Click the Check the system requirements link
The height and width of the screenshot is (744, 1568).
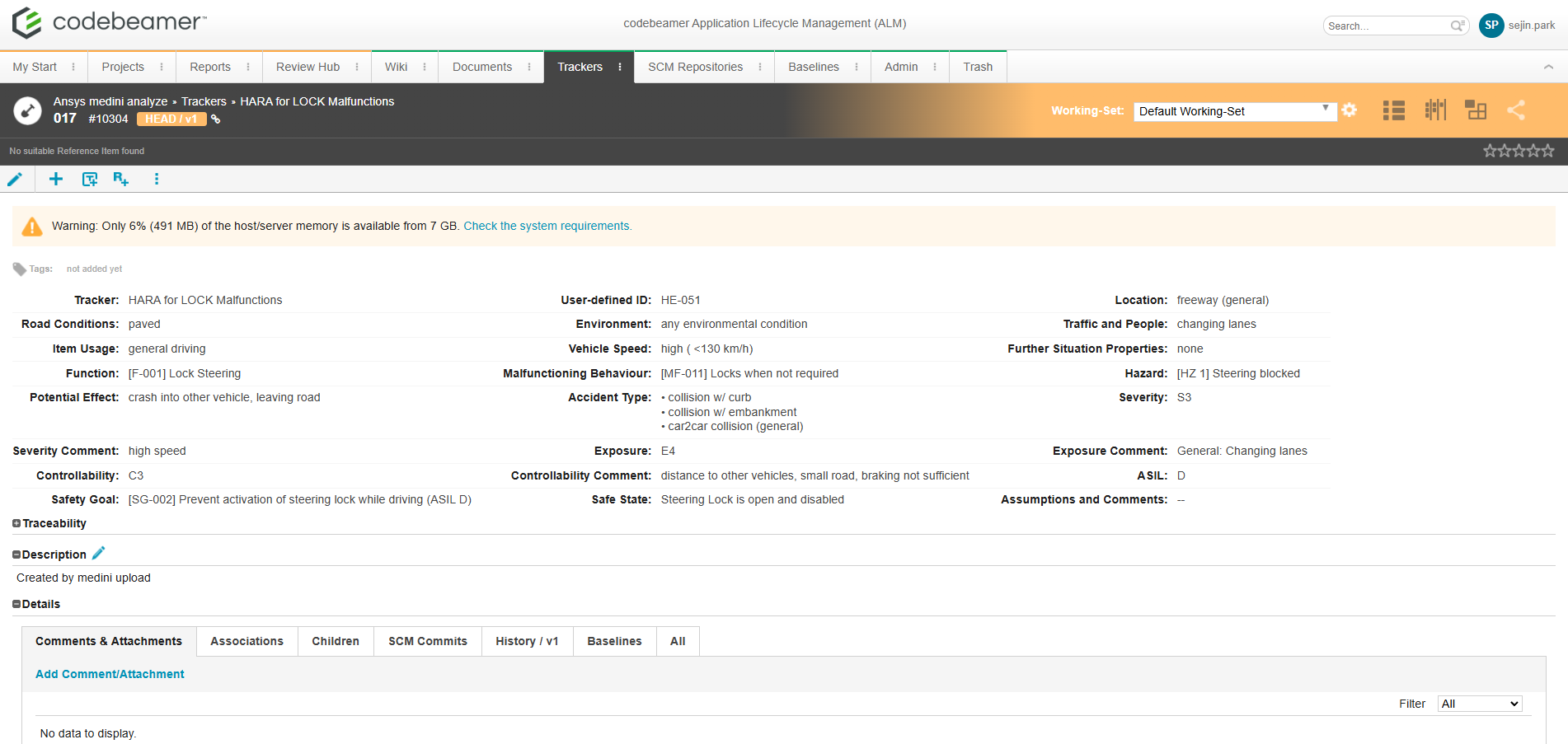pos(547,226)
